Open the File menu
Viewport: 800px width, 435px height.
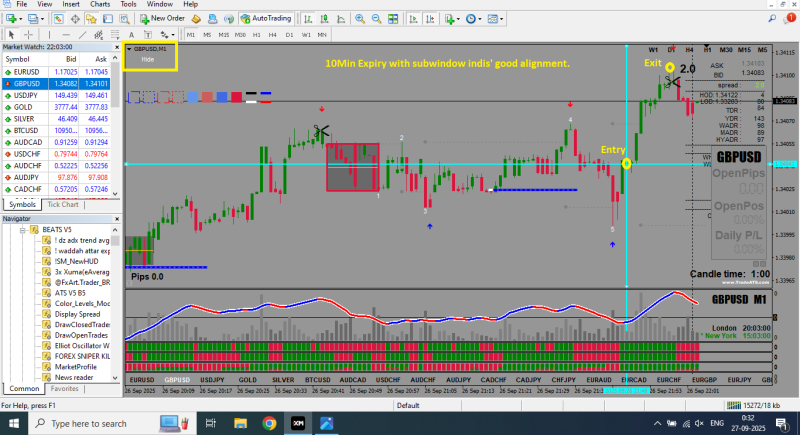pyautogui.click(x=21, y=4)
